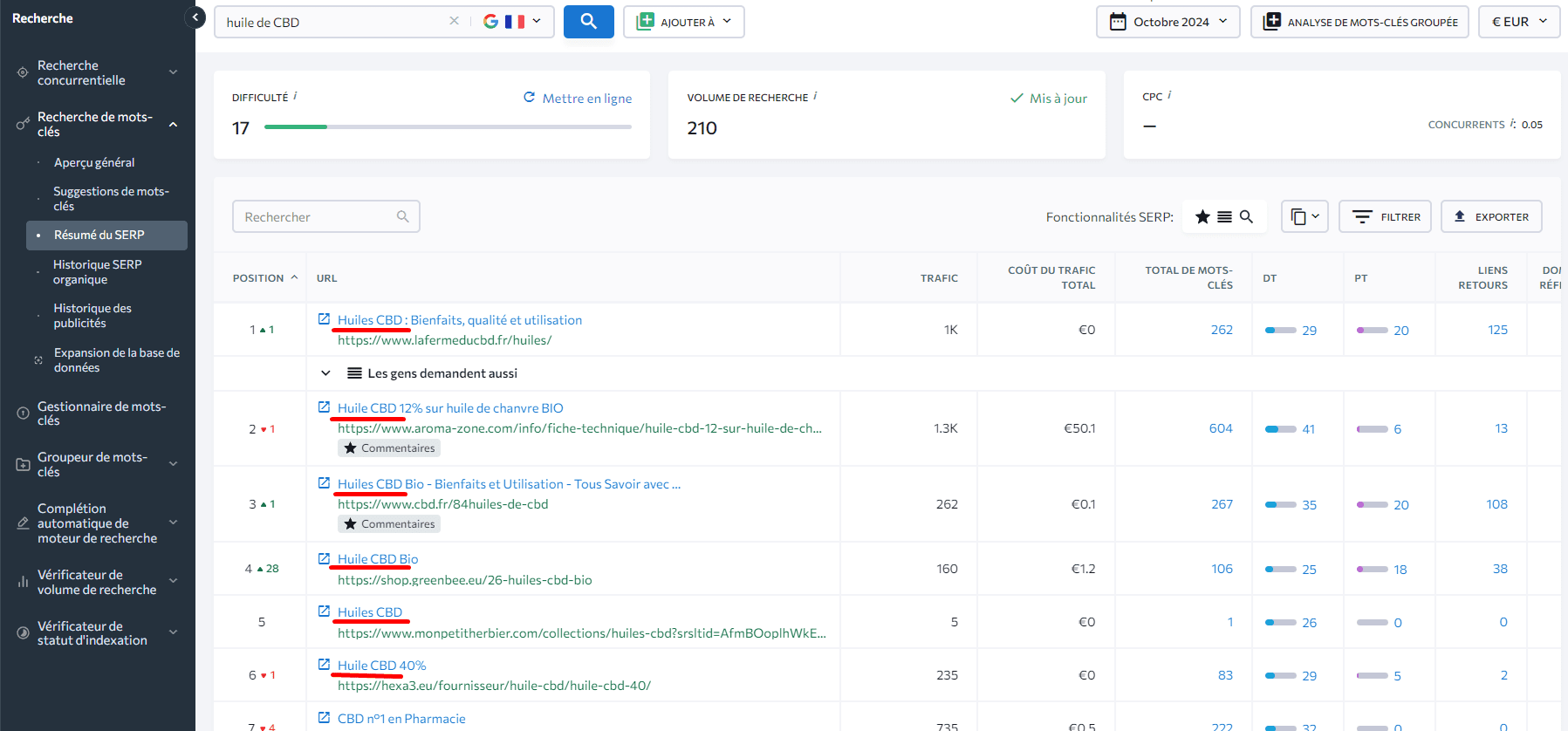
Task: Click the Complétion automatique pencil icon
Action: click(23, 523)
